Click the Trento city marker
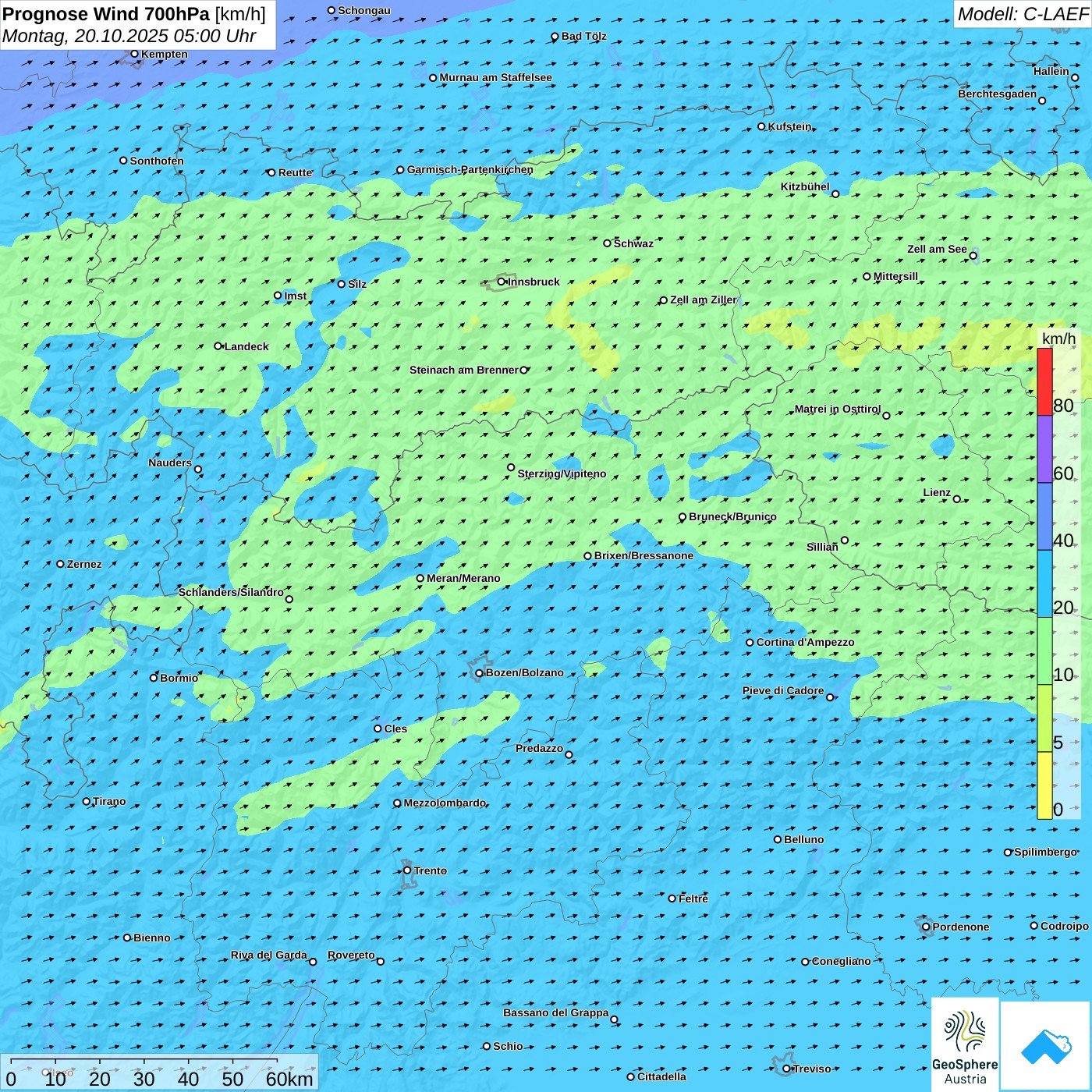The width and height of the screenshot is (1092, 1092). pyautogui.click(x=407, y=870)
